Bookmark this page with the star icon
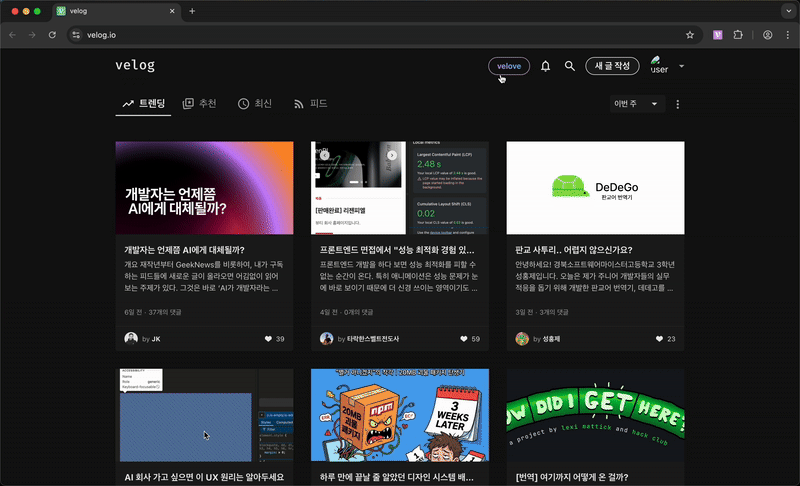The width and height of the screenshot is (800, 486). point(690,35)
